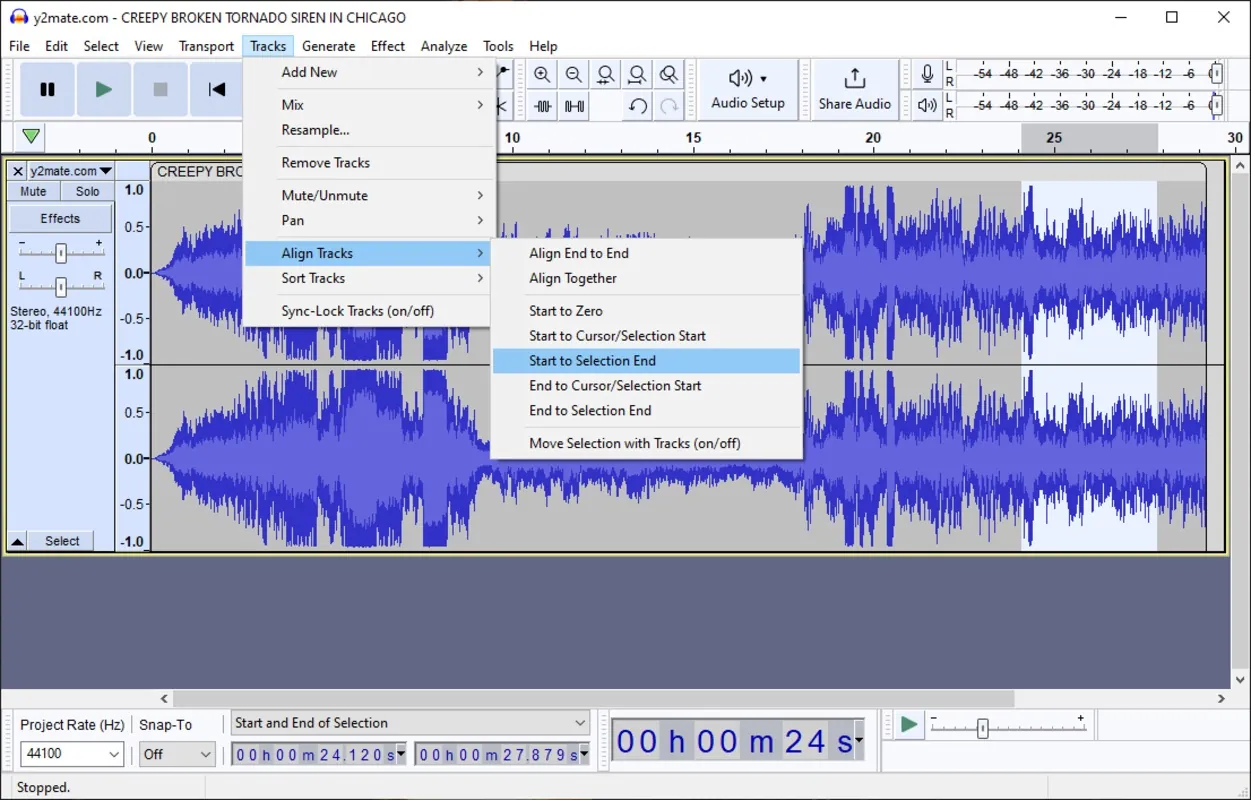The height and width of the screenshot is (800, 1251).
Task: Expand the Add New submenu
Action: tap(368, 72)
